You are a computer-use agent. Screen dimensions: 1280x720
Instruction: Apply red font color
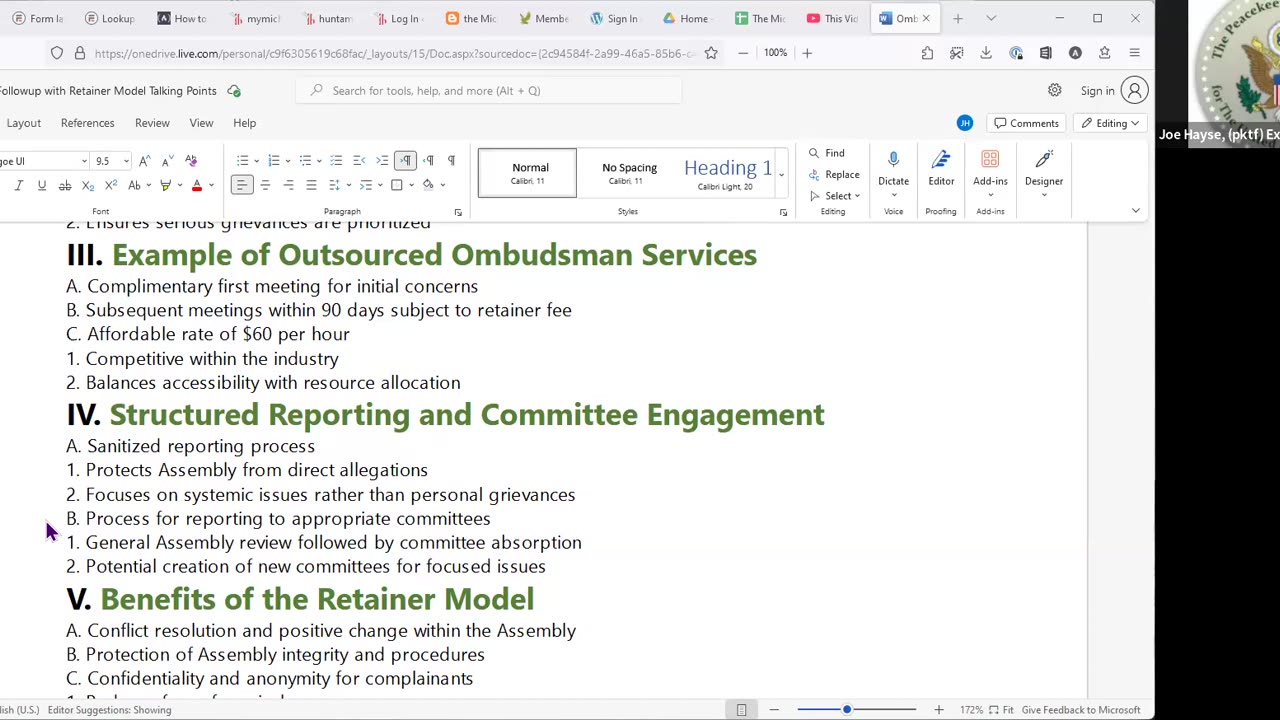197,185
